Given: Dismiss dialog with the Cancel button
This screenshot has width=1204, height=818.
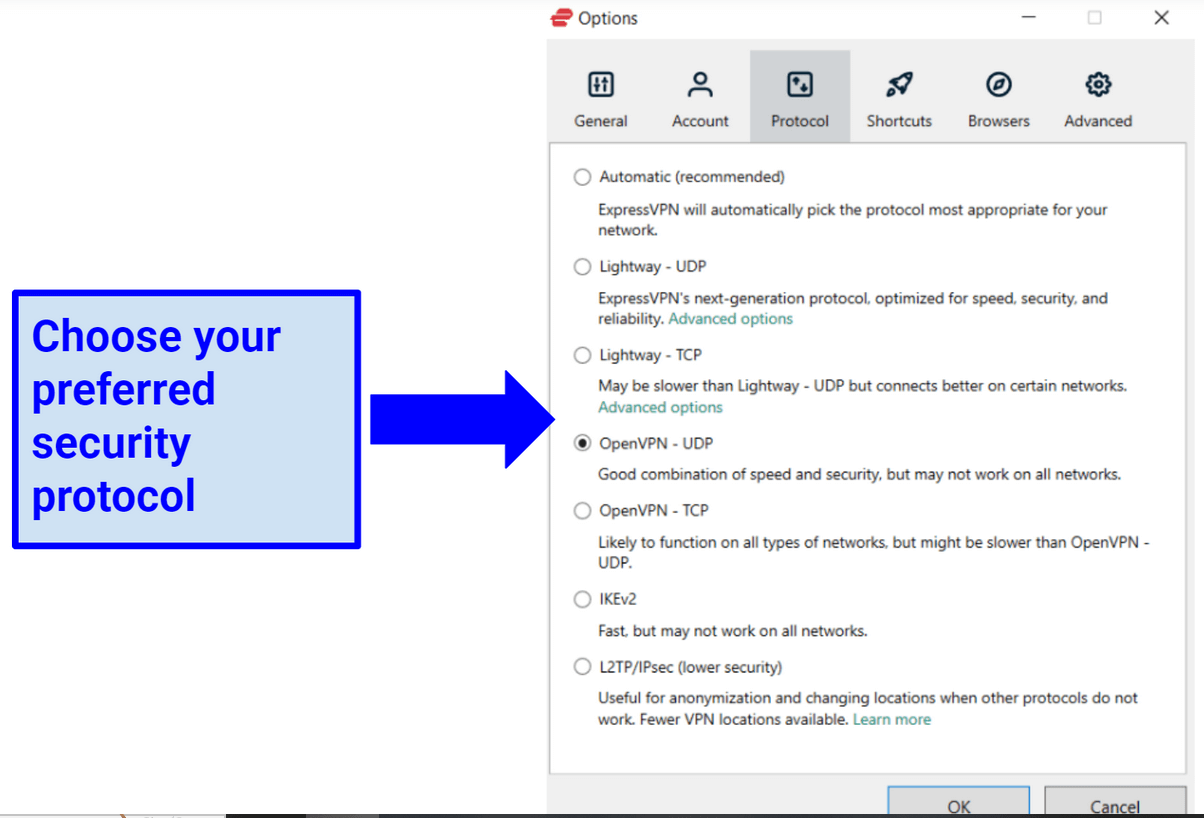Looking at the screenshot, I should 1115,802.
